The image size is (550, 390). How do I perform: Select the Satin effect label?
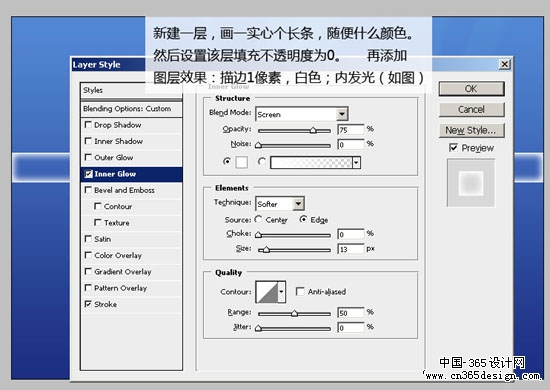pyautogui.click(x=102, y=239)
